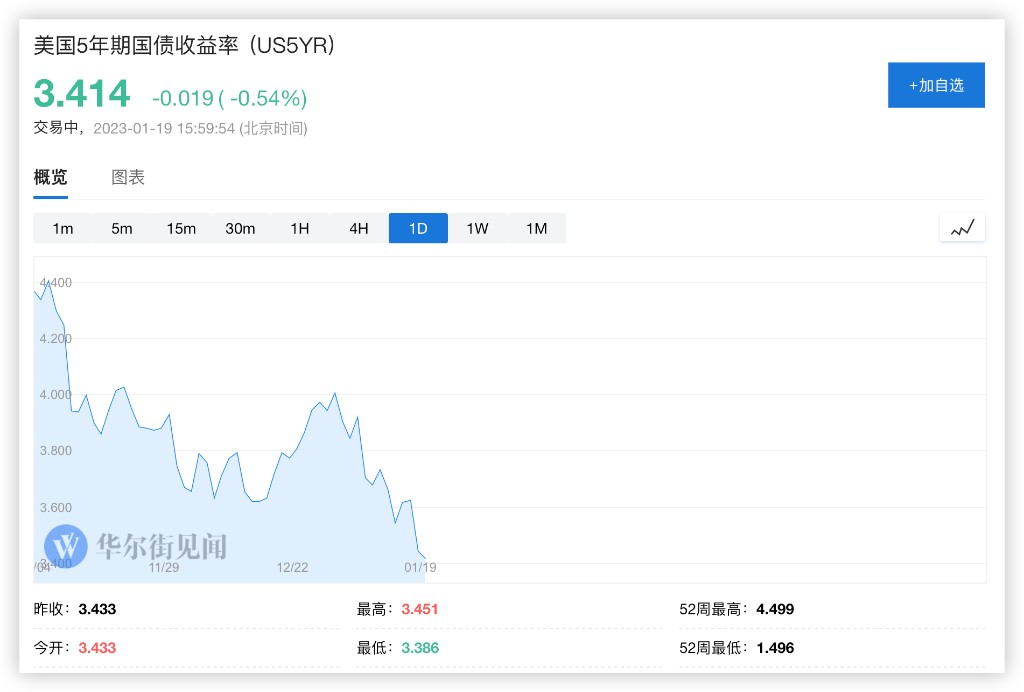Viewport: 1024px width, 692px height.
Task: Click the current yield value 3.414
Action: pos(82,94)
